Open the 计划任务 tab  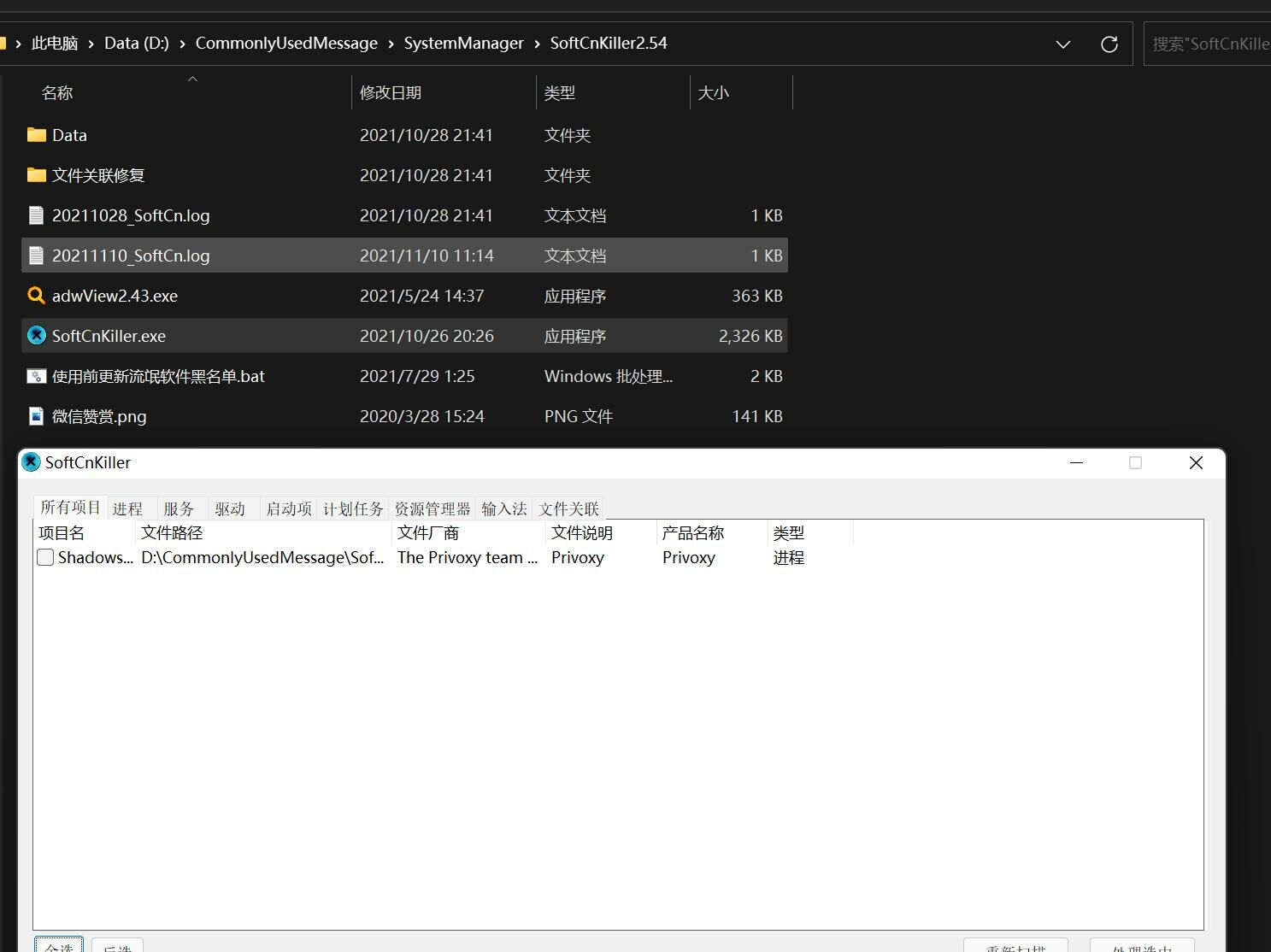click(x=353, y=508)
